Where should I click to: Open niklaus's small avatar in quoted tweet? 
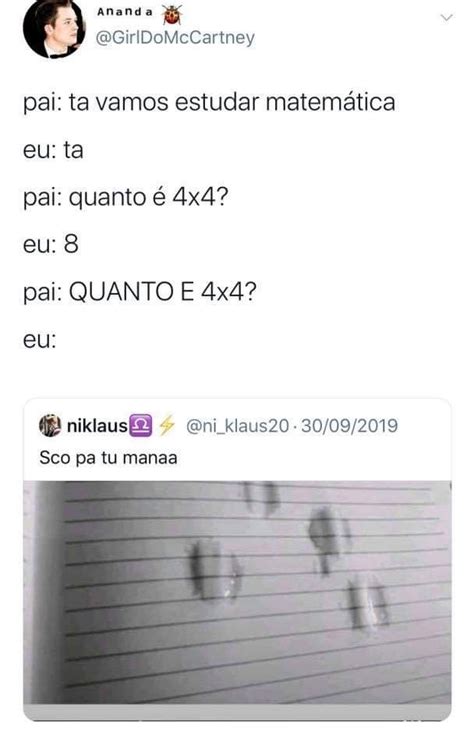[x=50, y=426]
